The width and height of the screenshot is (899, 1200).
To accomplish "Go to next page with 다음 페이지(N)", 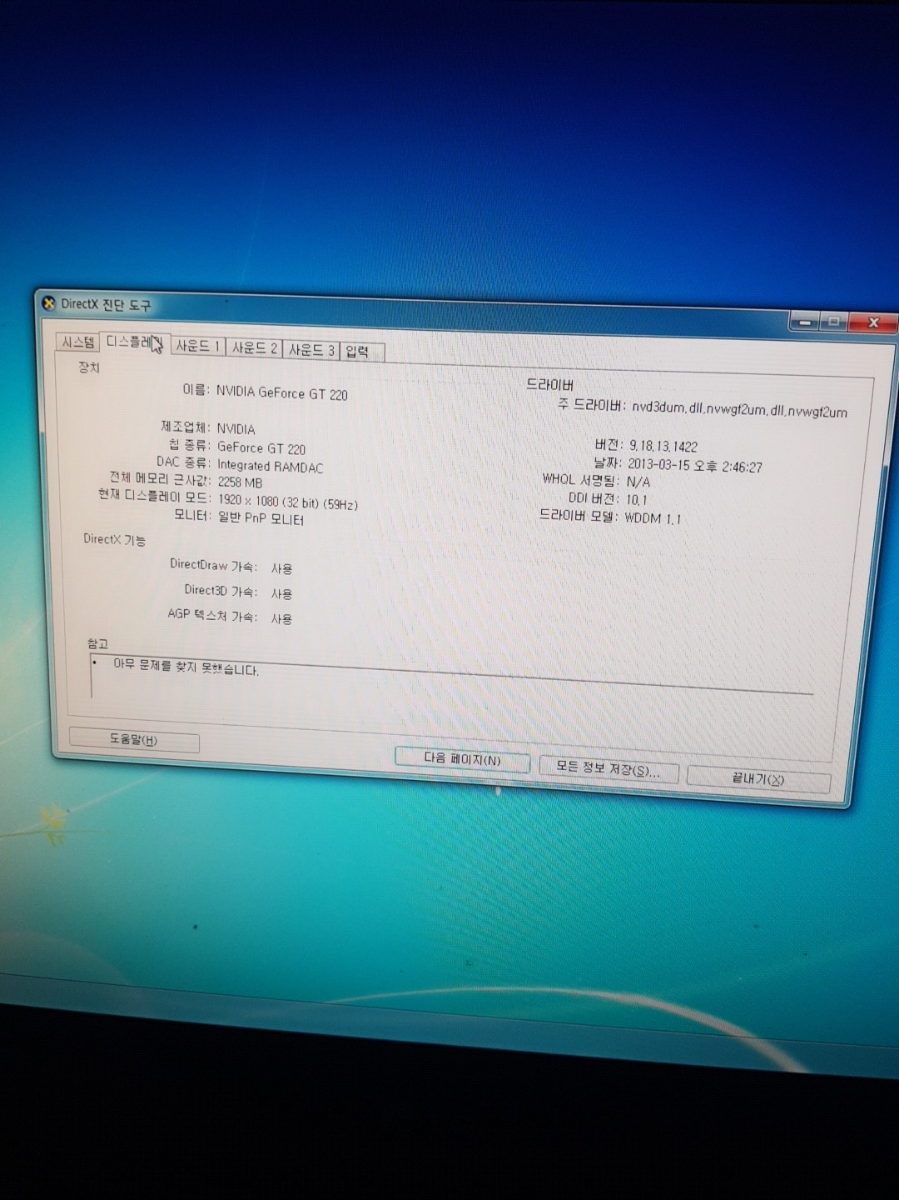I will click(462, 760).
